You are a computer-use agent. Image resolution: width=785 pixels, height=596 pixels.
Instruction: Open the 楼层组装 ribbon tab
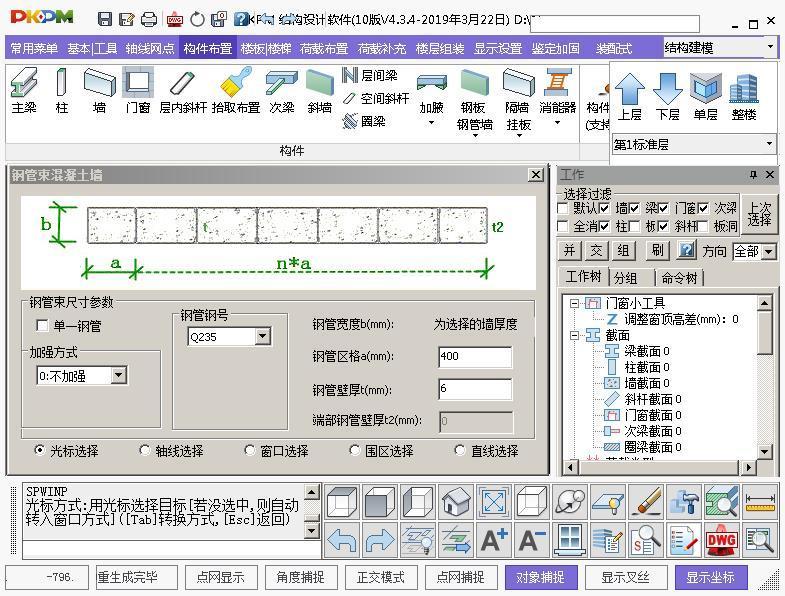440,49
